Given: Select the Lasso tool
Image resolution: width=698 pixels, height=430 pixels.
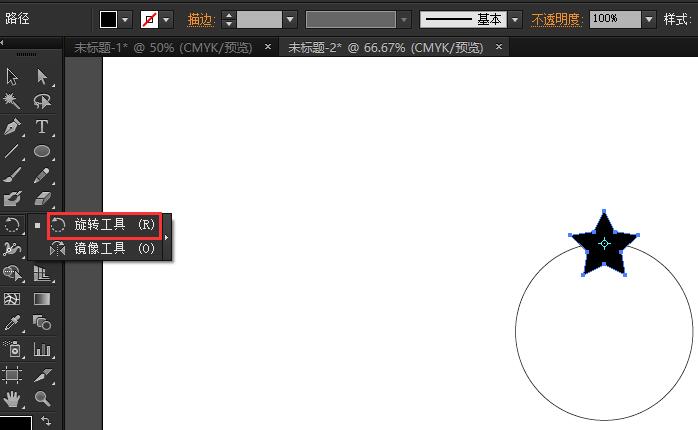Looking at the screenshot, I should 42,101.
